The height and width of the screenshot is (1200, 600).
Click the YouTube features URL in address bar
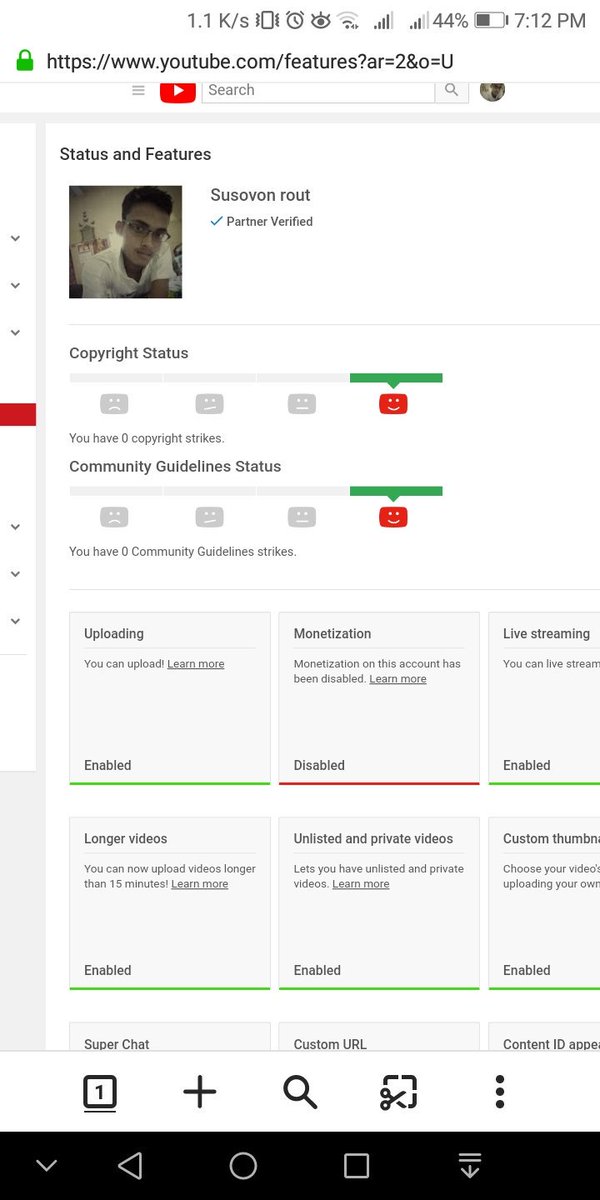coord(250,61)
